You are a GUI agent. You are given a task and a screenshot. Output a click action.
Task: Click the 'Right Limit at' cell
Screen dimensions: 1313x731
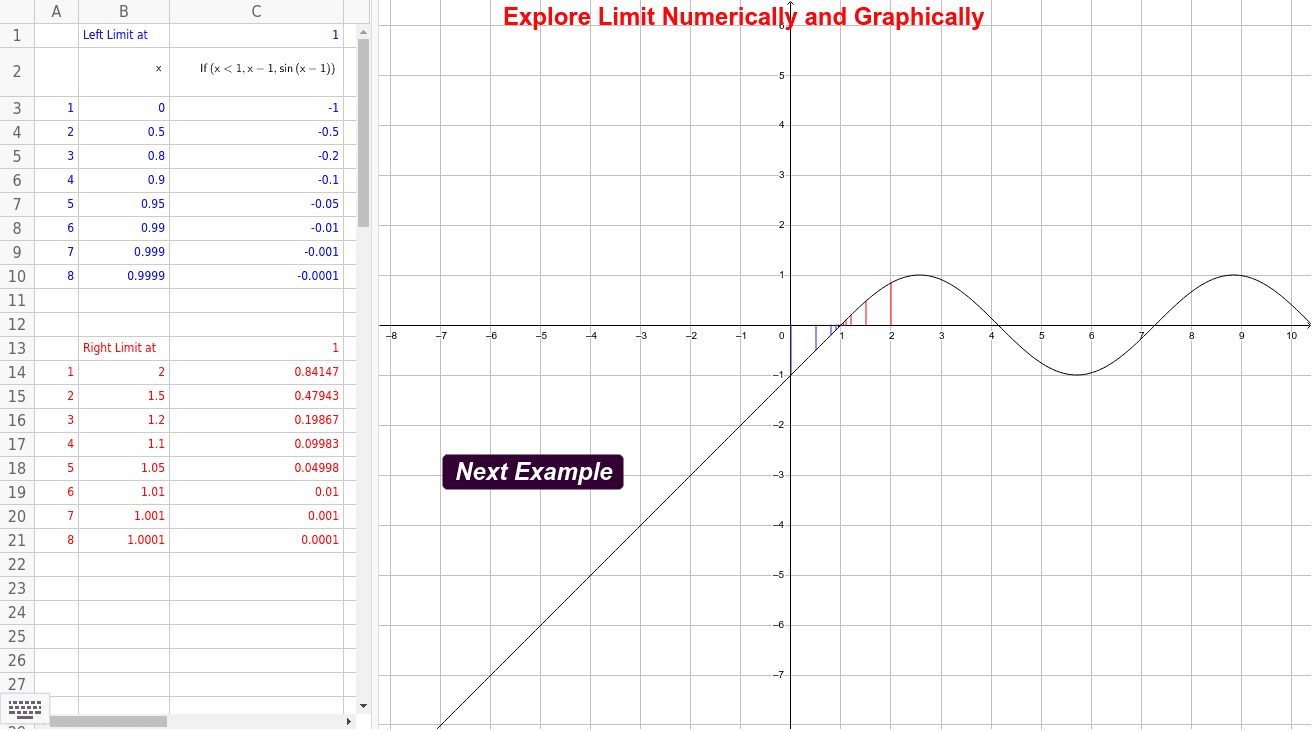click(x=124, y=348)
